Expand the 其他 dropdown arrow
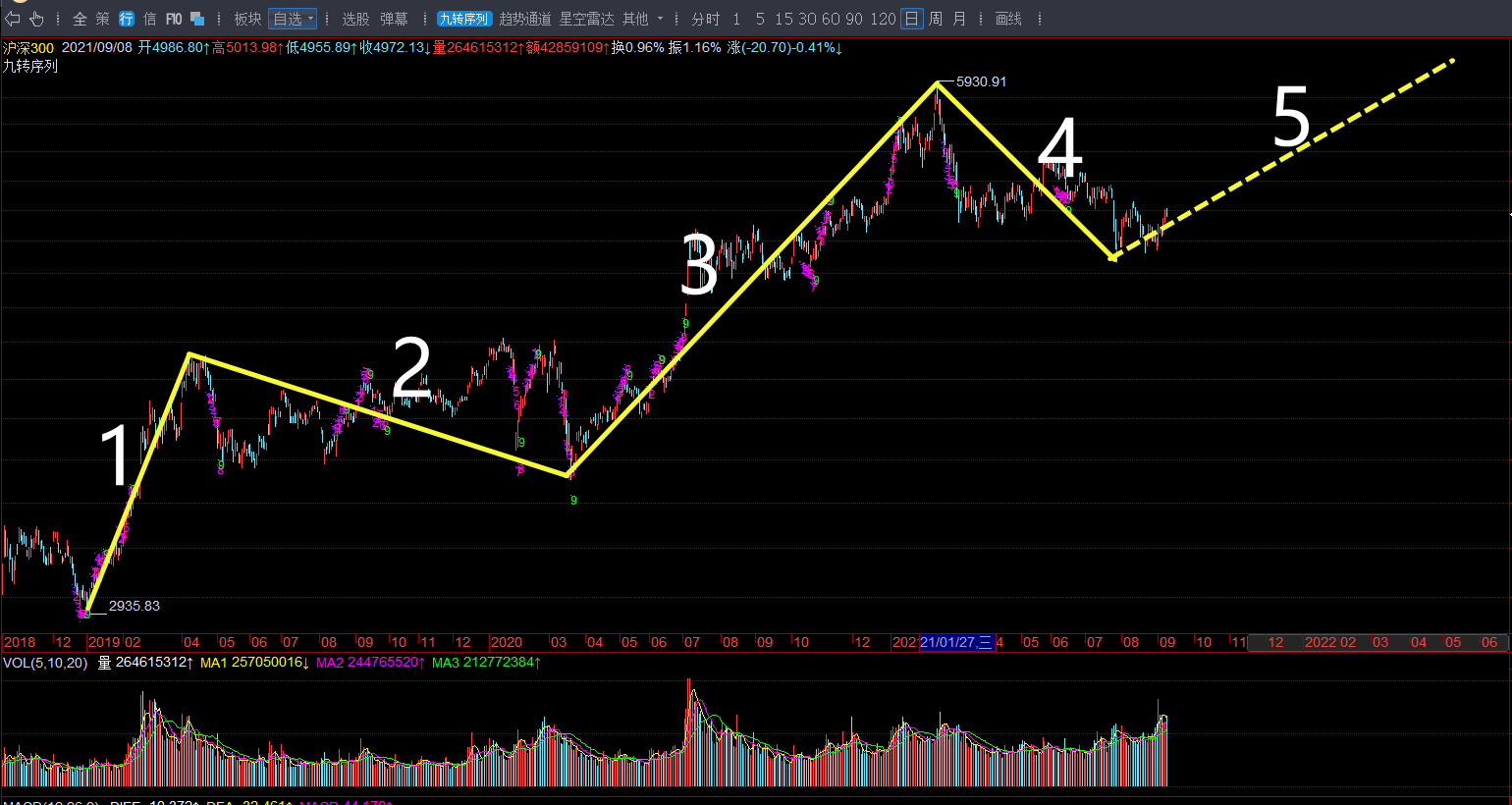The height and width of the screenshot is (805, 1512). [x=660, y=19]
